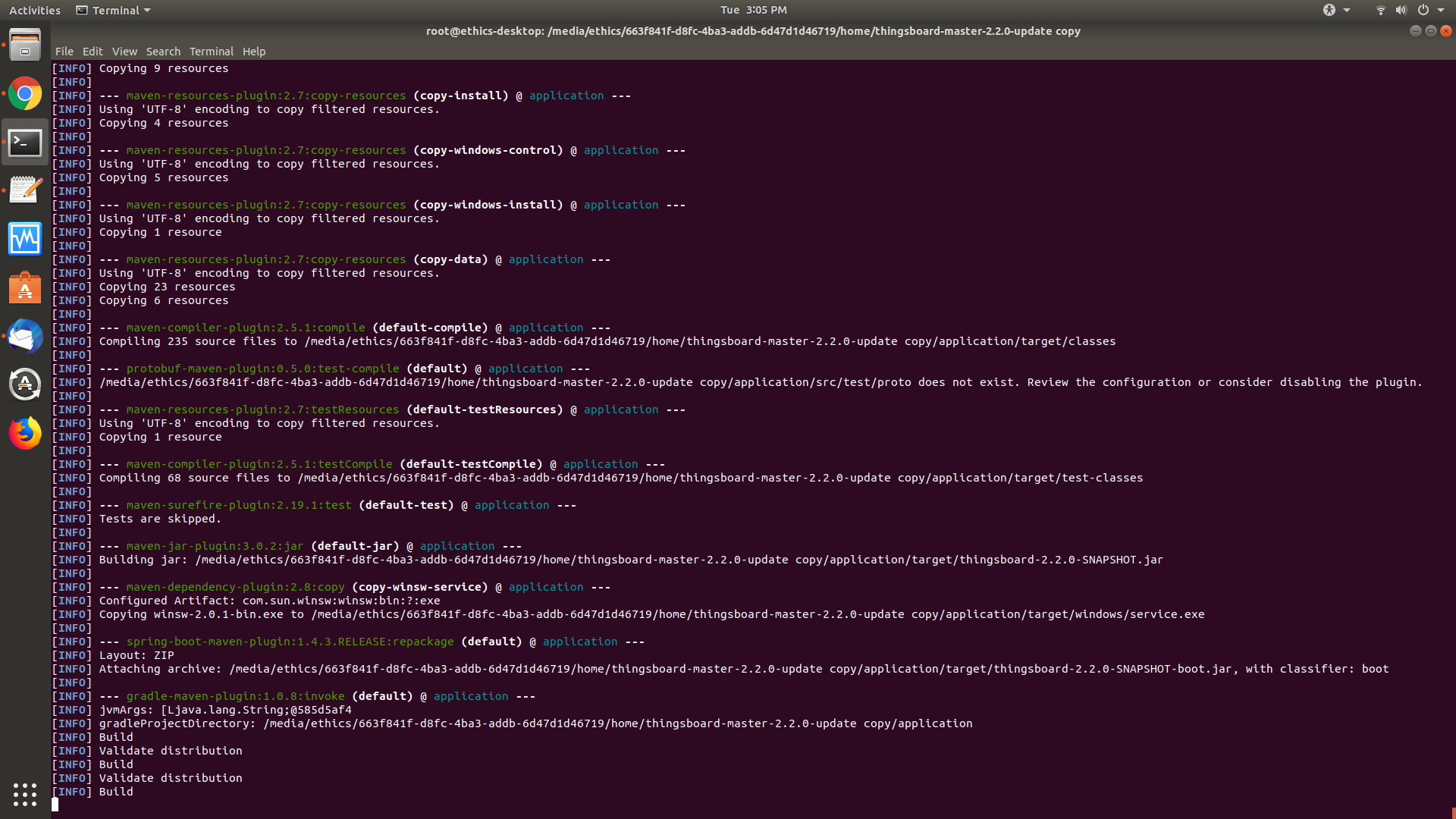Image resolution: width=1456 pixels, height=819 pixels.
Task: Click 'maven-jar-plugin:3.0.2:jar' text
Action: (x=215, y=546)
